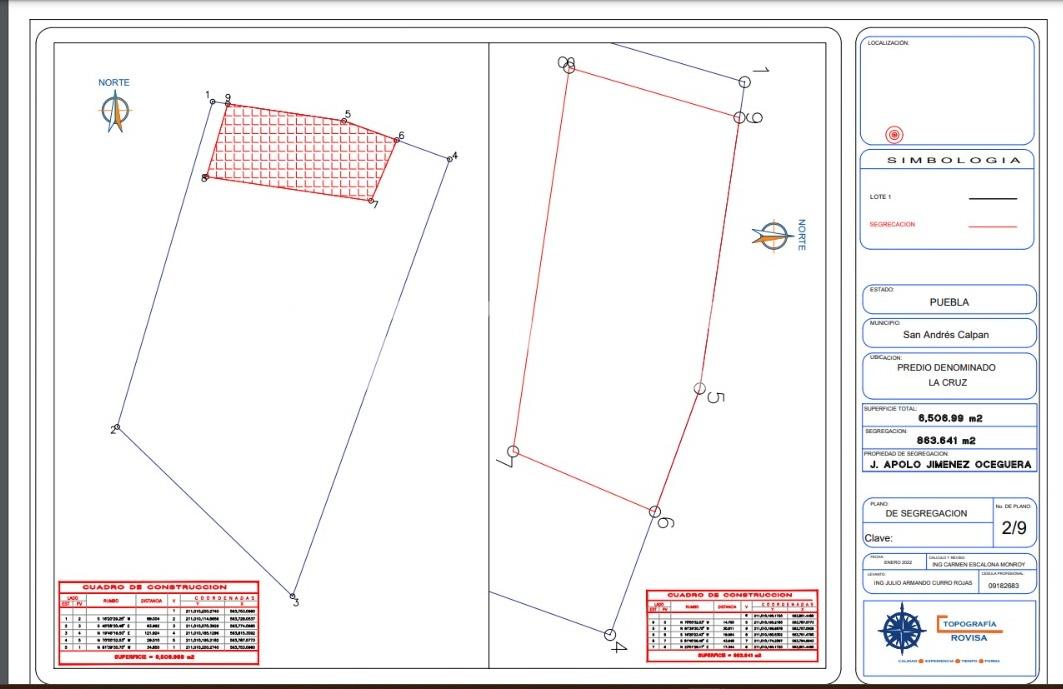The height and width of the screenshot is (689, 1063).
Task: Select the Clave field in the title block
Action: [927, 538]
